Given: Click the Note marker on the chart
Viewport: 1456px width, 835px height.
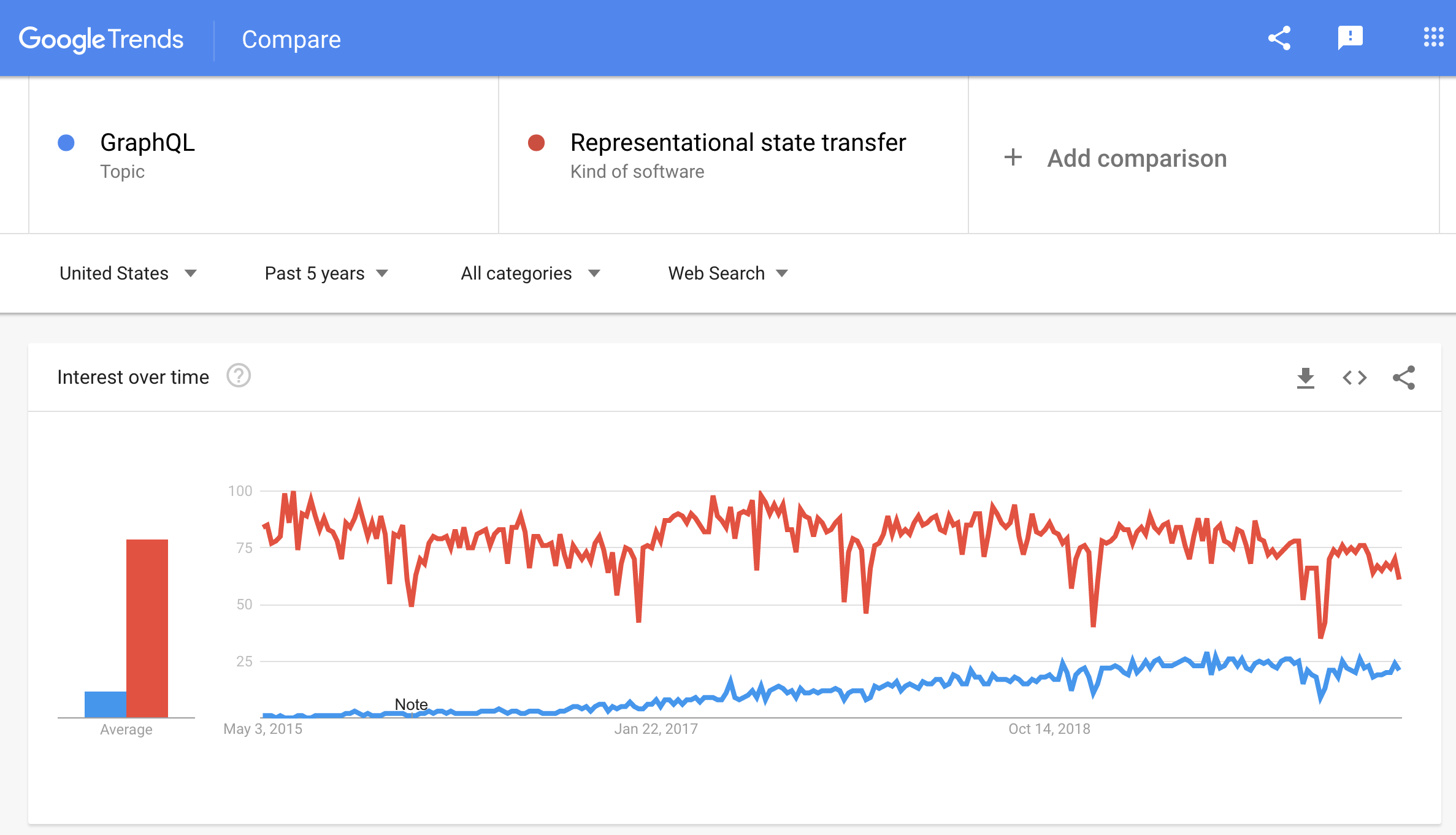Looking at the screenshot, I should click(411, 704).
